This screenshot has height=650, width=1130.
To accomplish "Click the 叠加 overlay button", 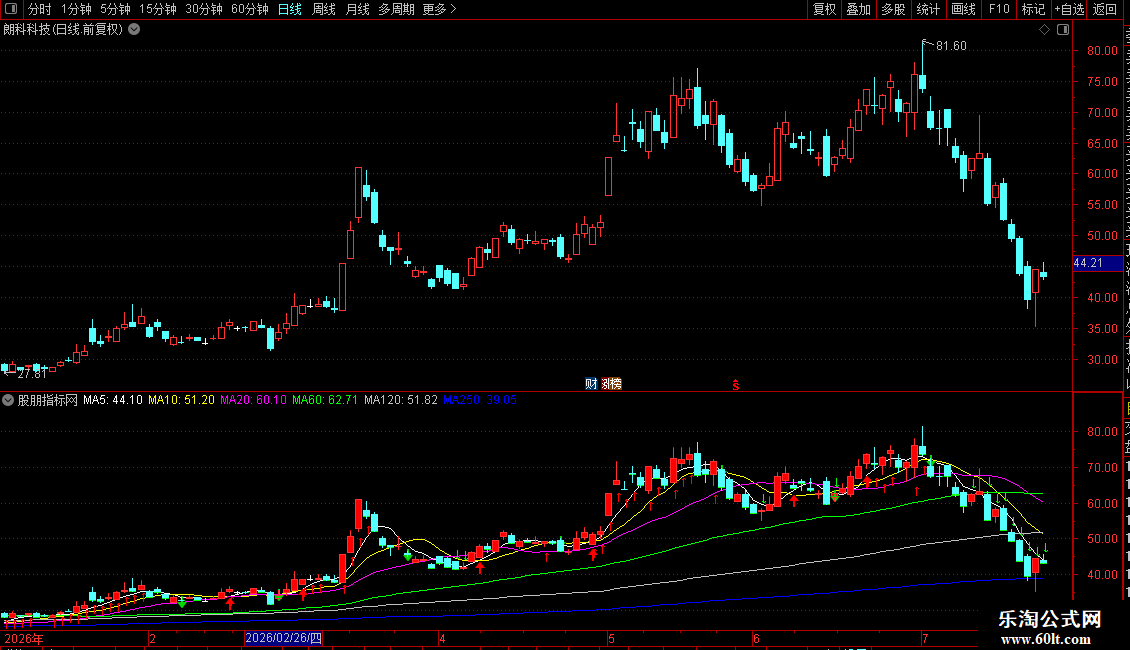I will pos(858,9).
